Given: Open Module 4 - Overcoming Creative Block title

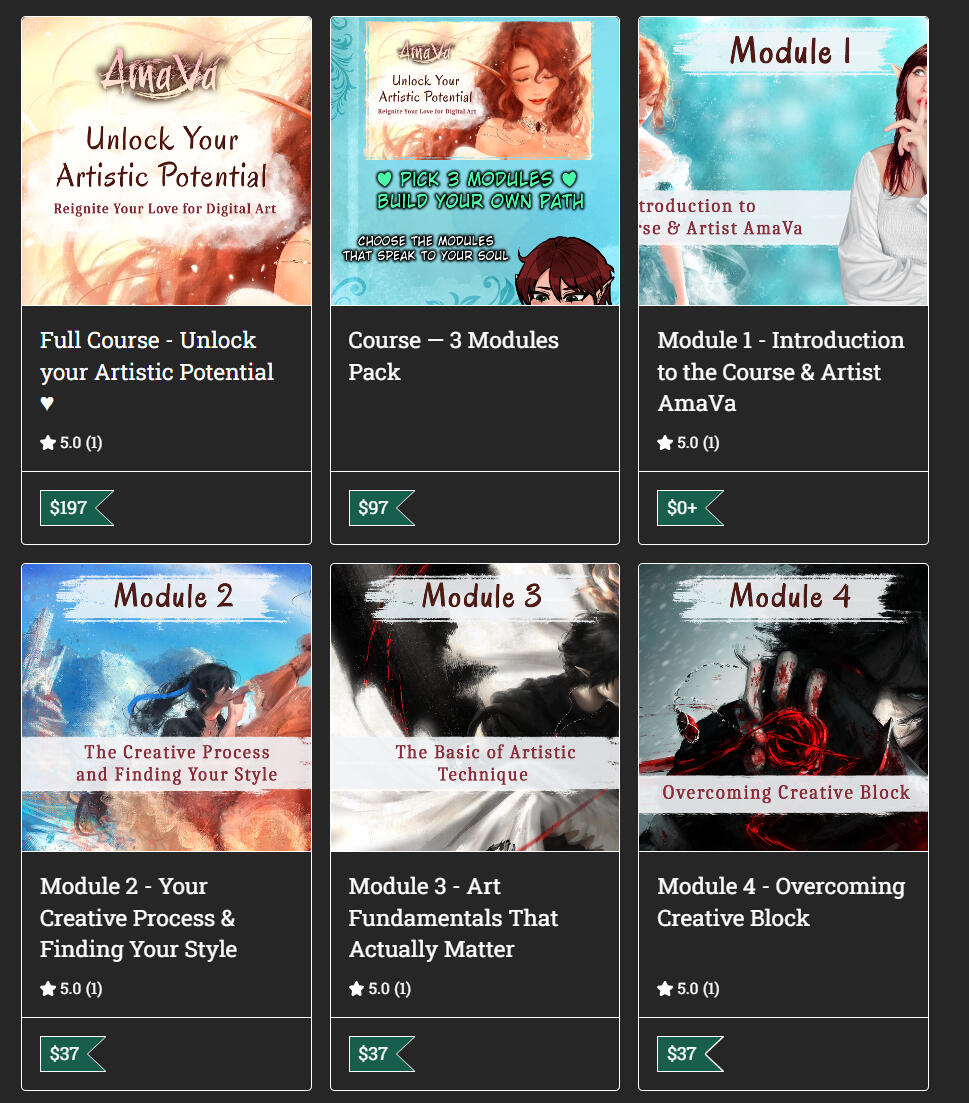Looking at the screenshot, I should [781, 902].
